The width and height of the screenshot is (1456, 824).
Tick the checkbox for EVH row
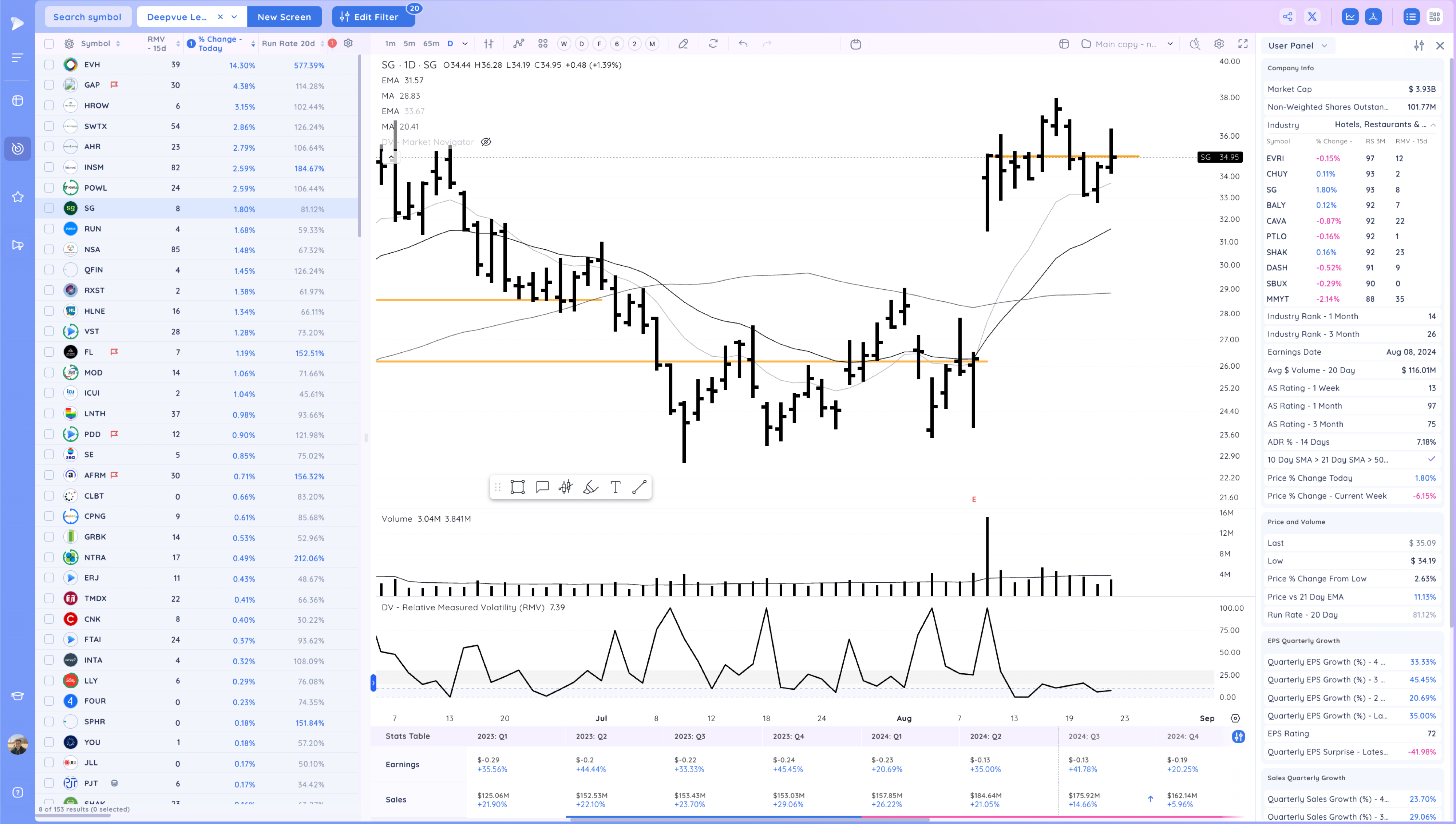pyautogui.click(x=49, y=64)
